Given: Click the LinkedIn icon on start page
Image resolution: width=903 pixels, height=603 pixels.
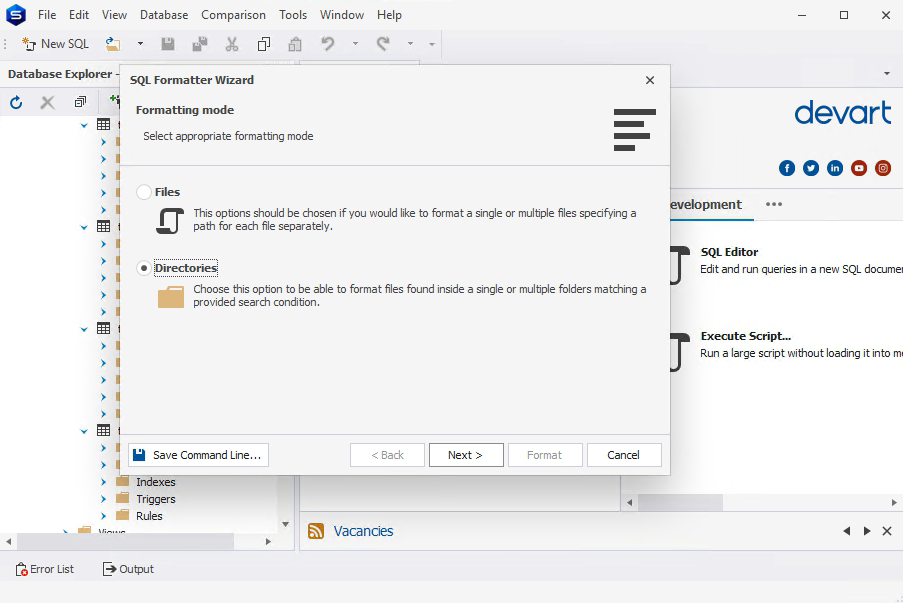Looking at the screenshot, I should (x=835, y=168).
